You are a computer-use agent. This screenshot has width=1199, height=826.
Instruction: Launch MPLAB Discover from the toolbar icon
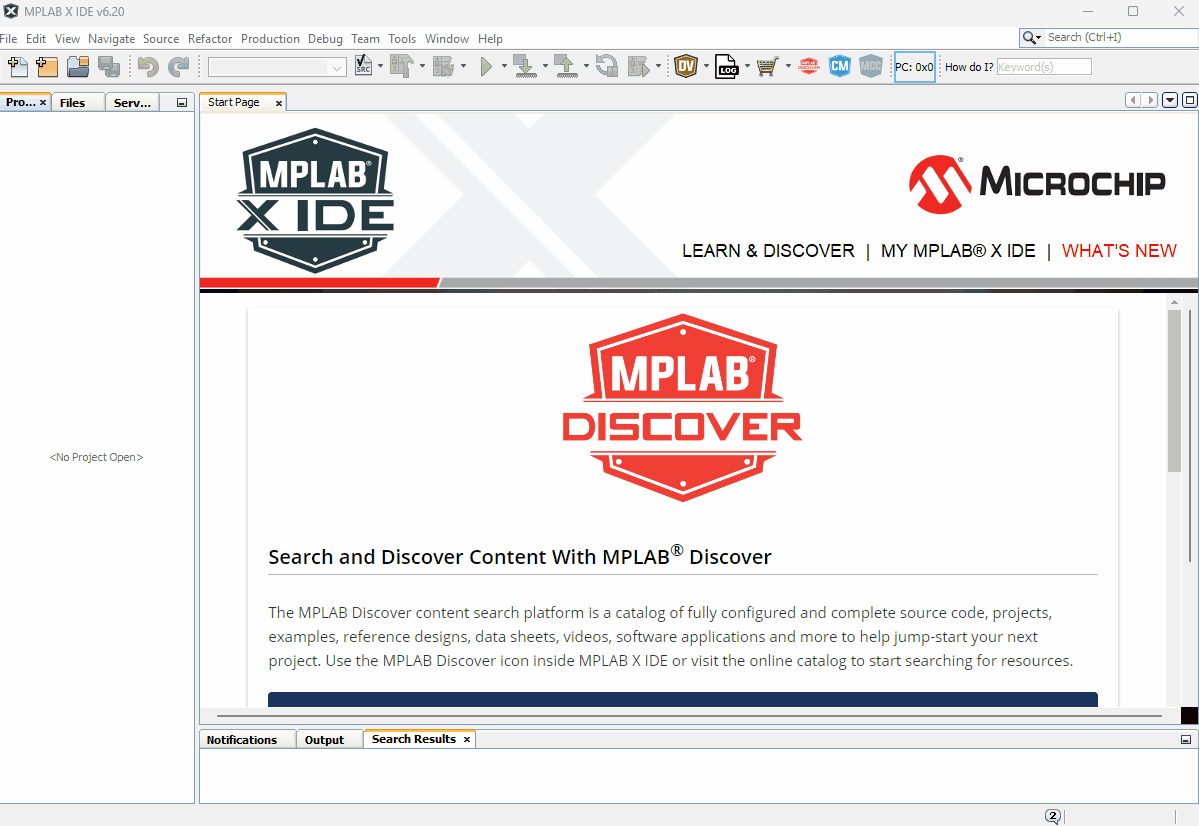[809, 67]
